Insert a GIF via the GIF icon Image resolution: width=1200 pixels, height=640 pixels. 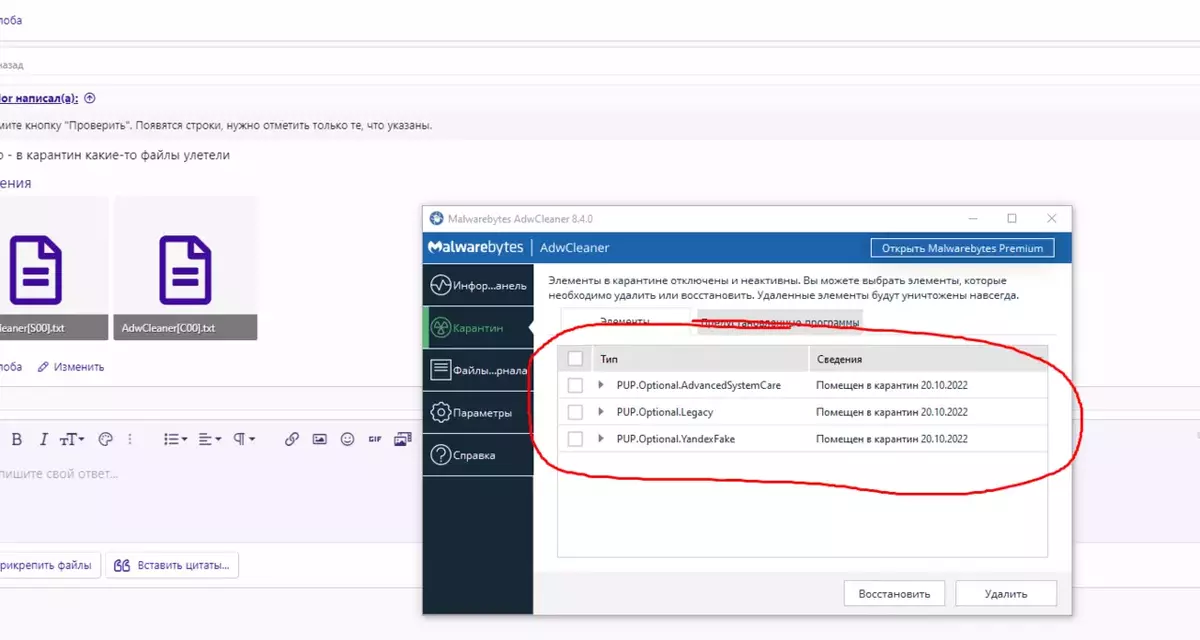(375, 439)
